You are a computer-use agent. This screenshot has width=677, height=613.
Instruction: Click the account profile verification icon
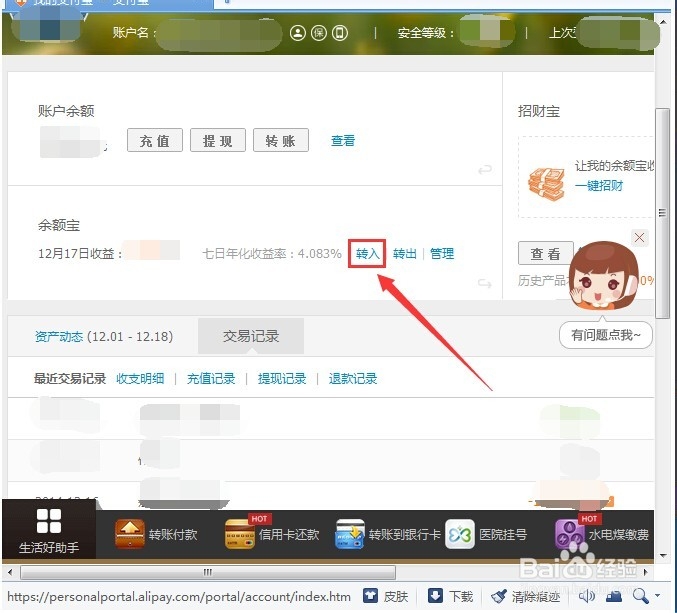click(297, 33)
